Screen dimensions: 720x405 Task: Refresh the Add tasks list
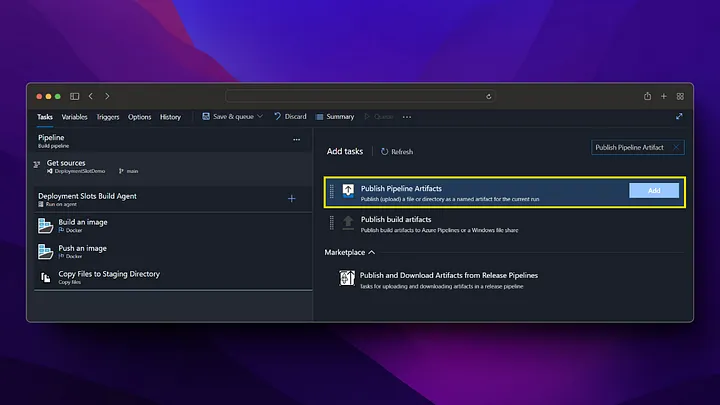(397, 152)
